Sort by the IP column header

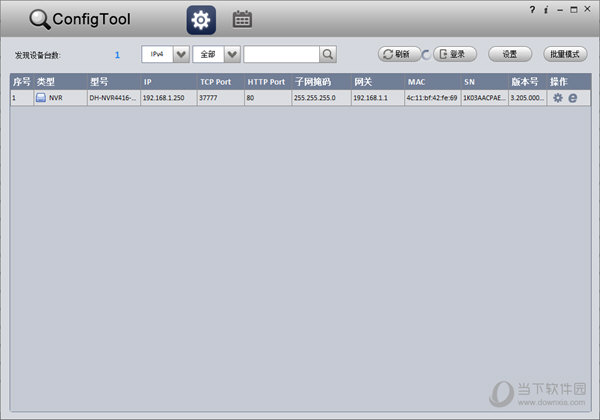click(169, 82)
